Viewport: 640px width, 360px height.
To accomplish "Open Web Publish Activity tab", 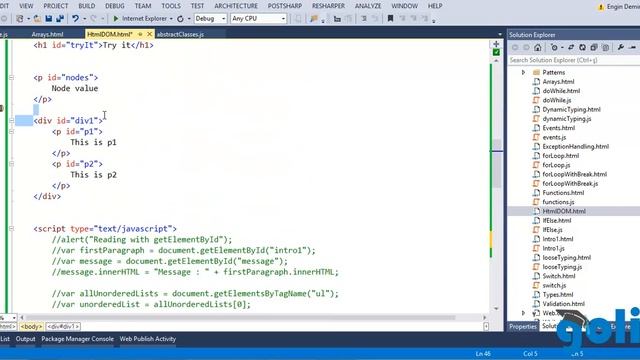I will tap(147, 339).
